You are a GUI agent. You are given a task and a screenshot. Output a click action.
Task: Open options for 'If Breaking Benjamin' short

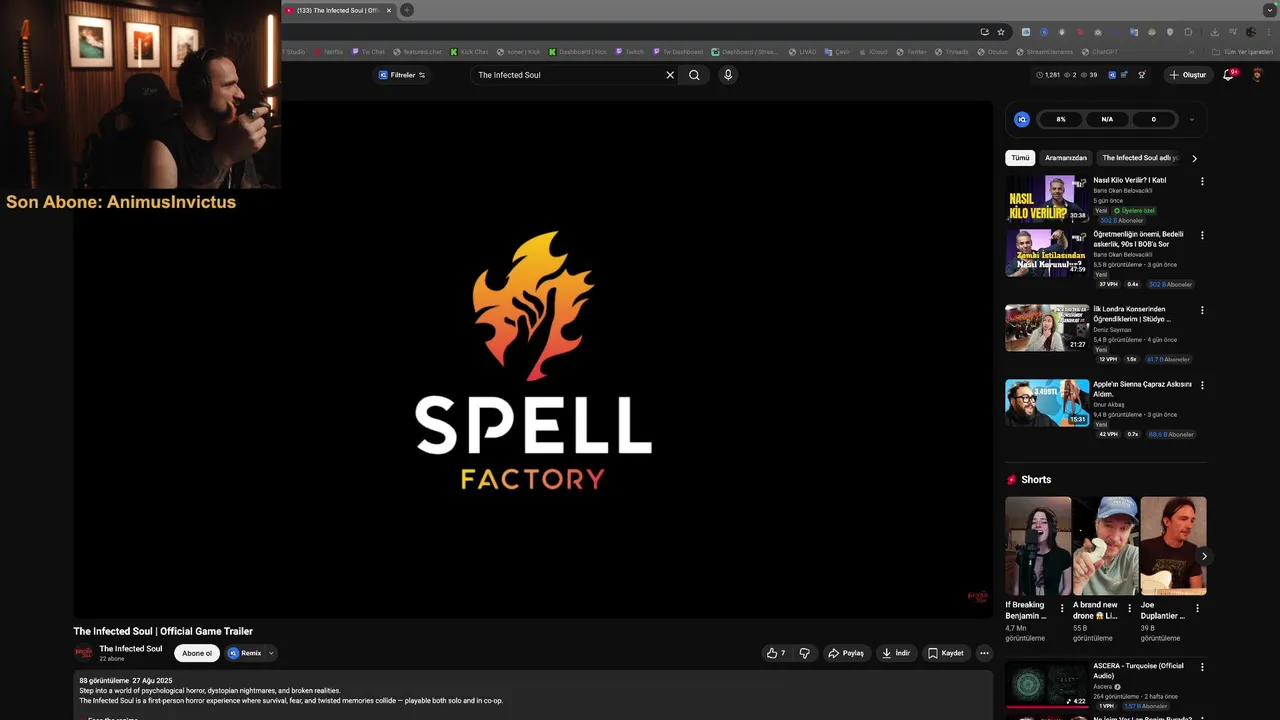coord(1062,608)
